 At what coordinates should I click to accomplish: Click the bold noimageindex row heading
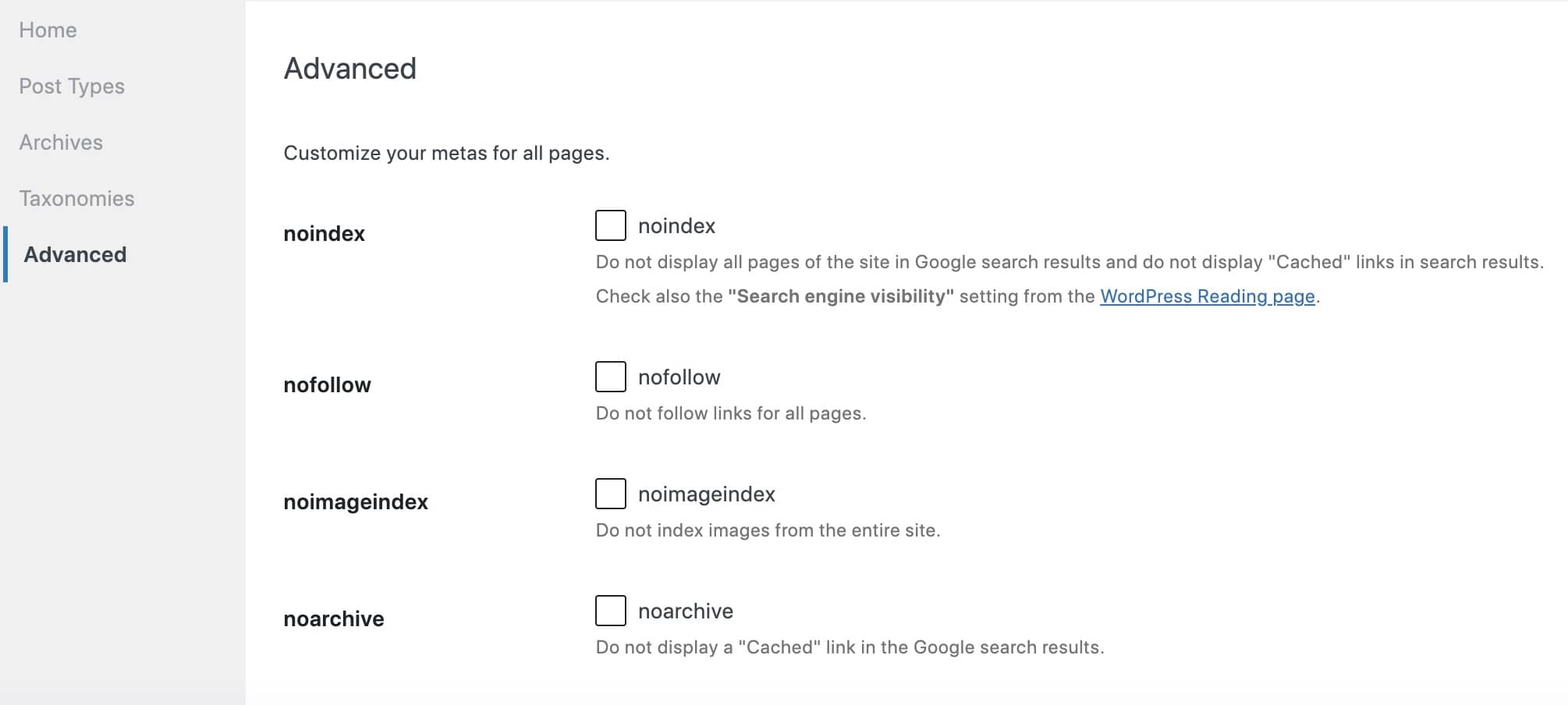[356, 502]
